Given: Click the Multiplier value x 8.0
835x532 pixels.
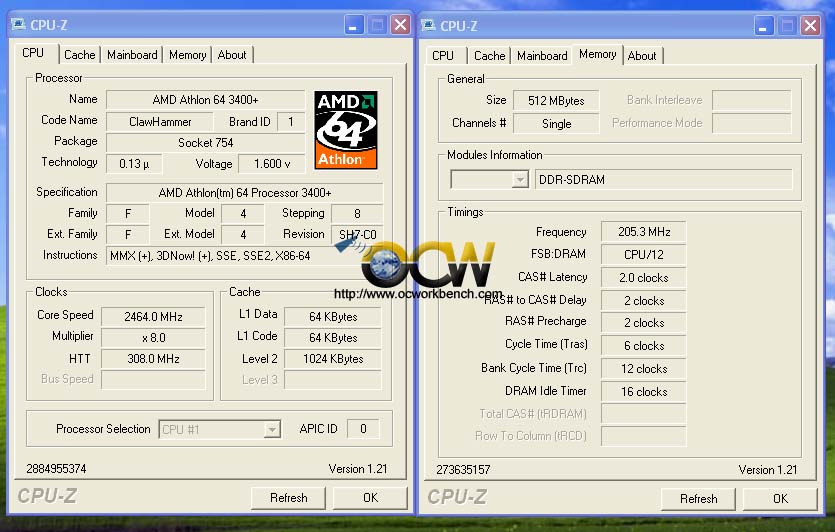Looking at the screenshot, I should click(153, 338).
